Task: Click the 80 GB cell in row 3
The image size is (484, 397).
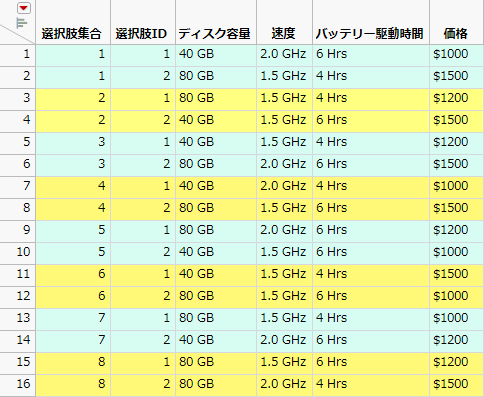Action: pyautogui.click(x=216, y=98)
